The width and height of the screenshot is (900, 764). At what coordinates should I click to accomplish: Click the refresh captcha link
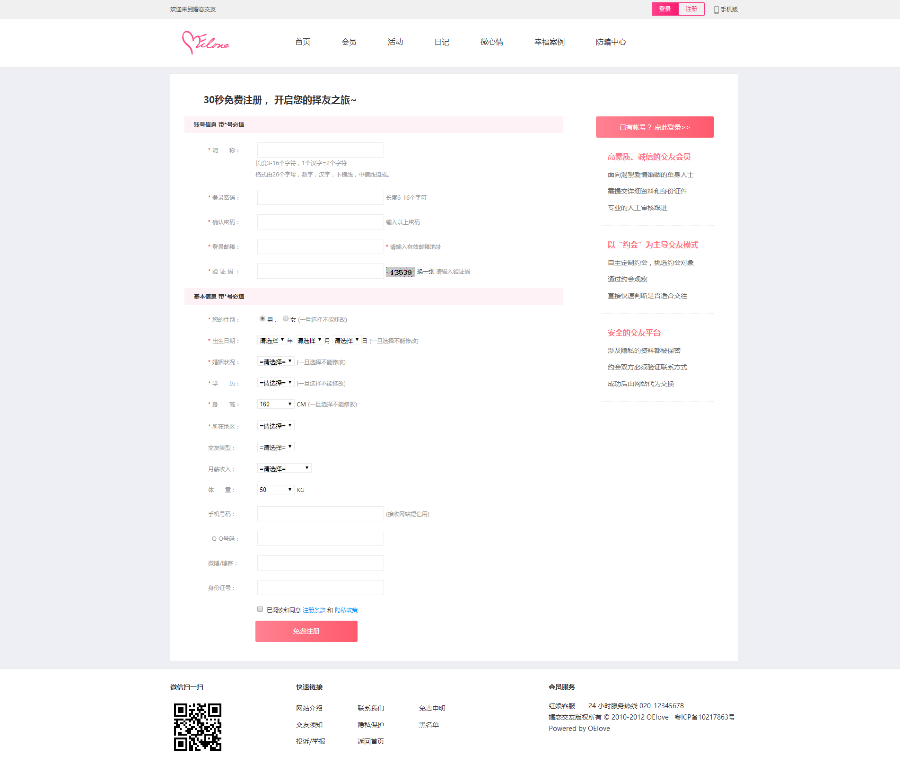(x=425, y=272)
